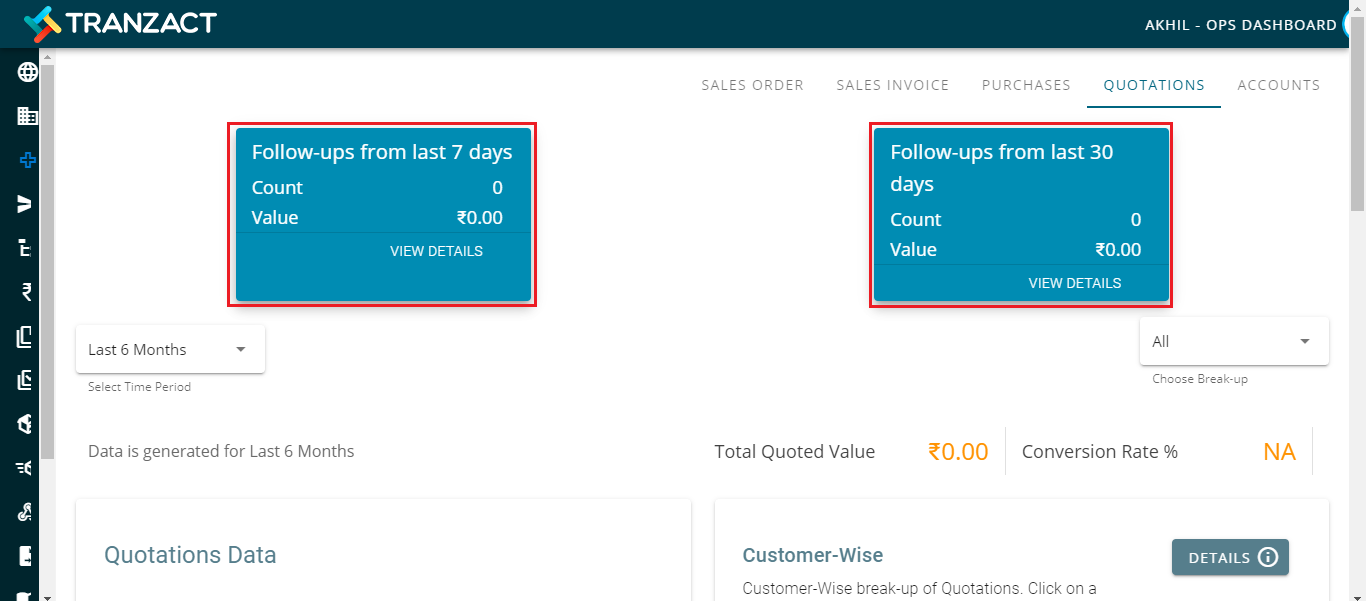The height and width of the screenshot is (601, 1366).
Task: Select the blue plus icon in sidebar
Action: tap(27, 160)
